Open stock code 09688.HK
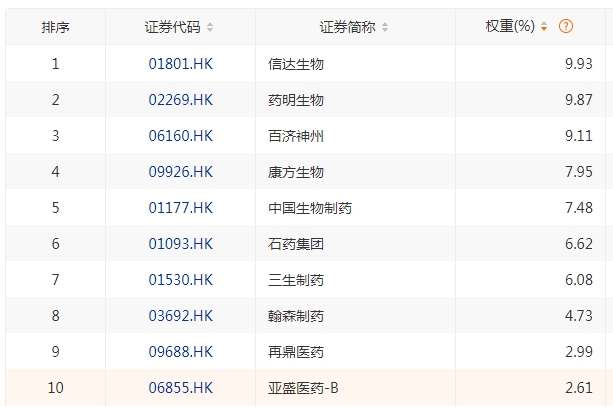This screenshot has width=613, height=407. pos(181,351)
